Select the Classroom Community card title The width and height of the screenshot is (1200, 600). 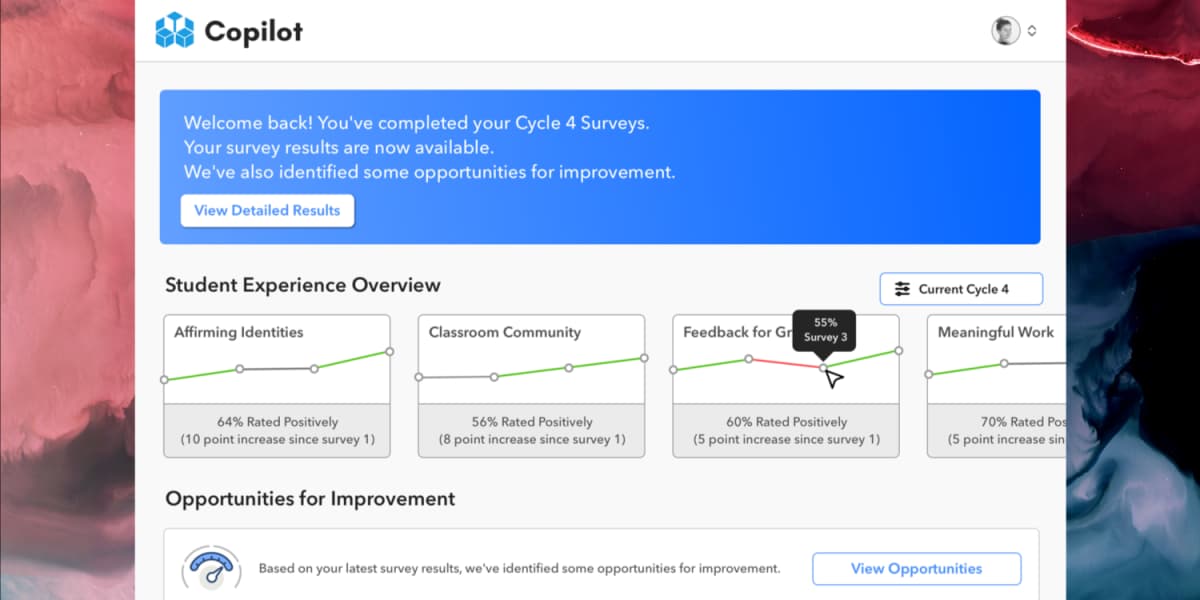[x=504, y=332]
